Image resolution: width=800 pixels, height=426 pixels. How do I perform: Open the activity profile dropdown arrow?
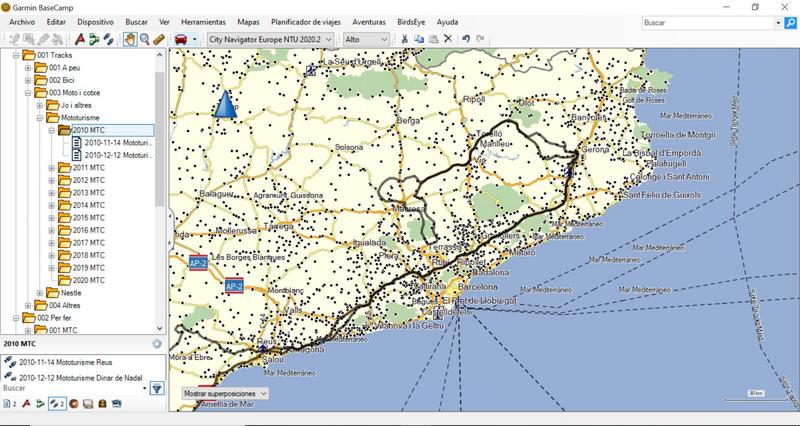(x=194, y=39)
